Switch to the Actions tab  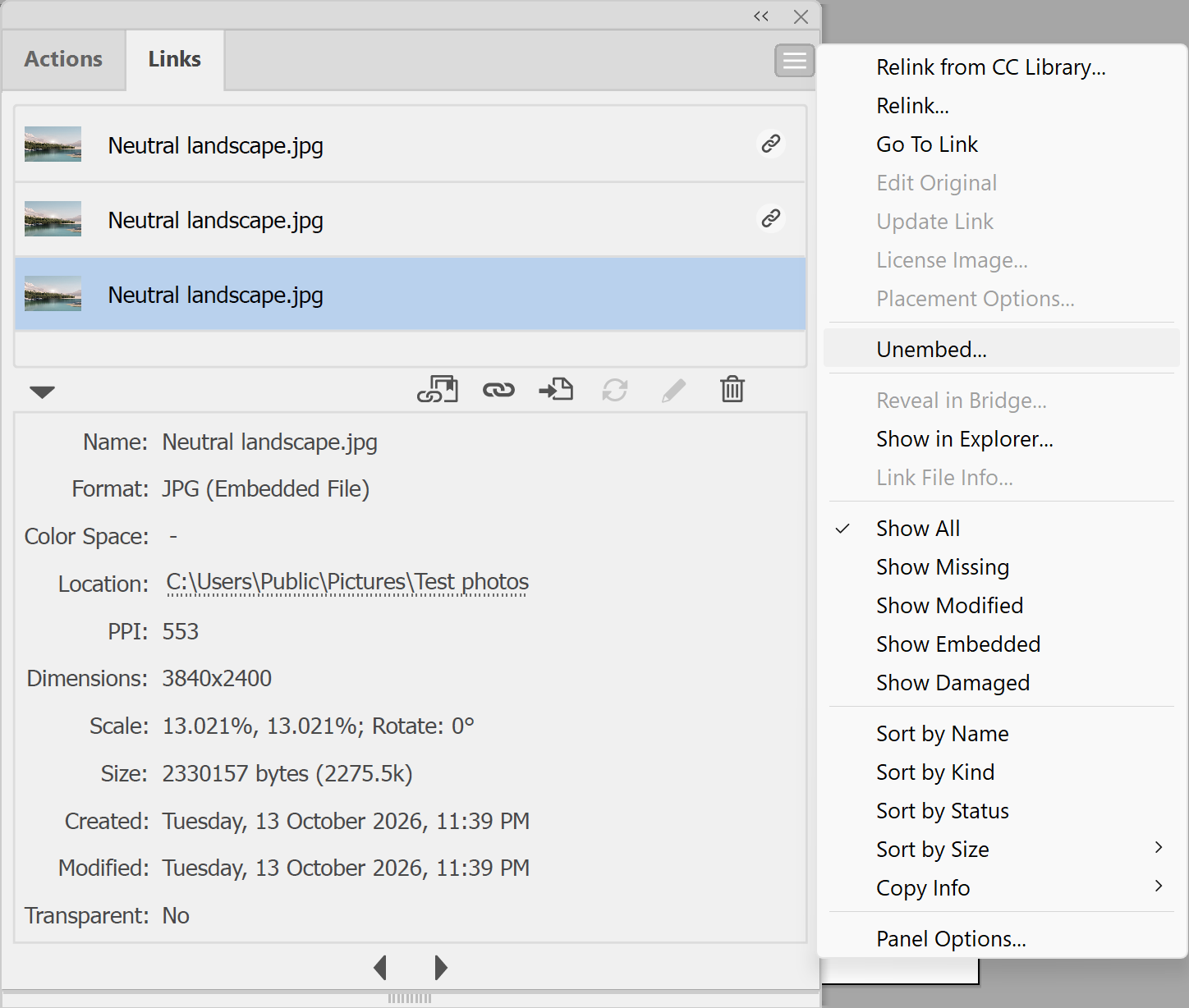coord(63,60)
